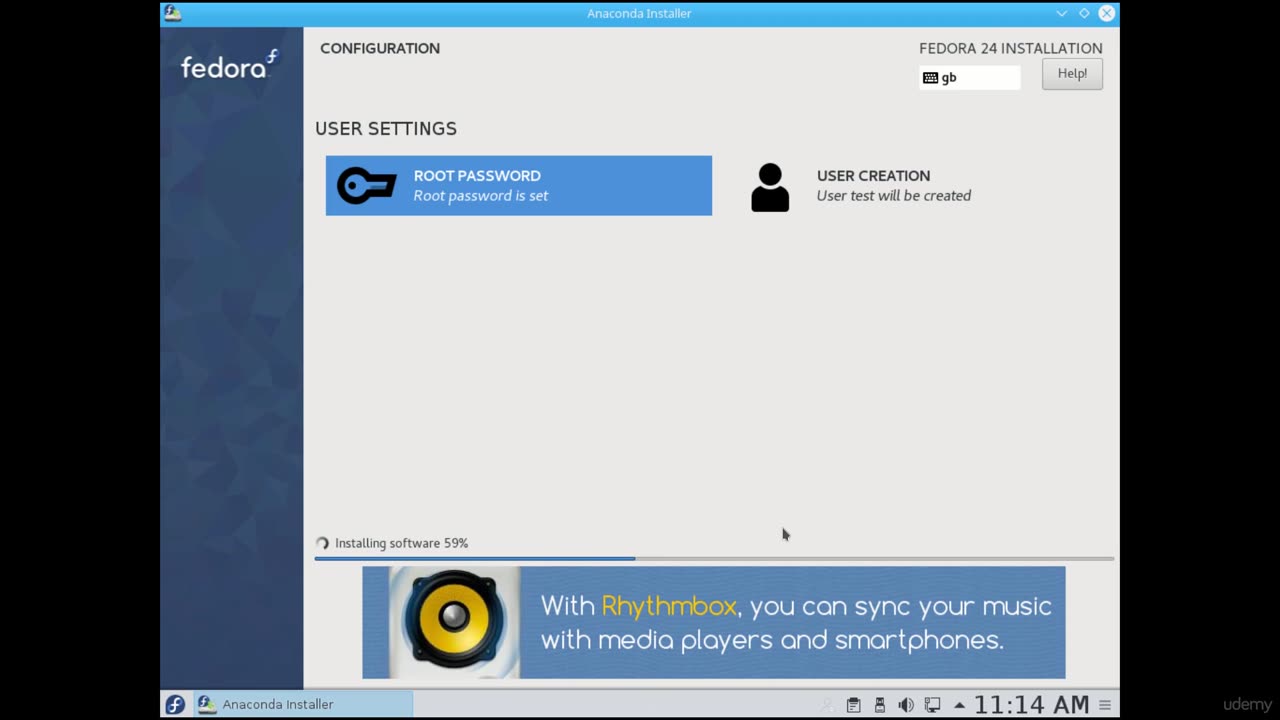Click the Help! button

(x=1072, y=74)
